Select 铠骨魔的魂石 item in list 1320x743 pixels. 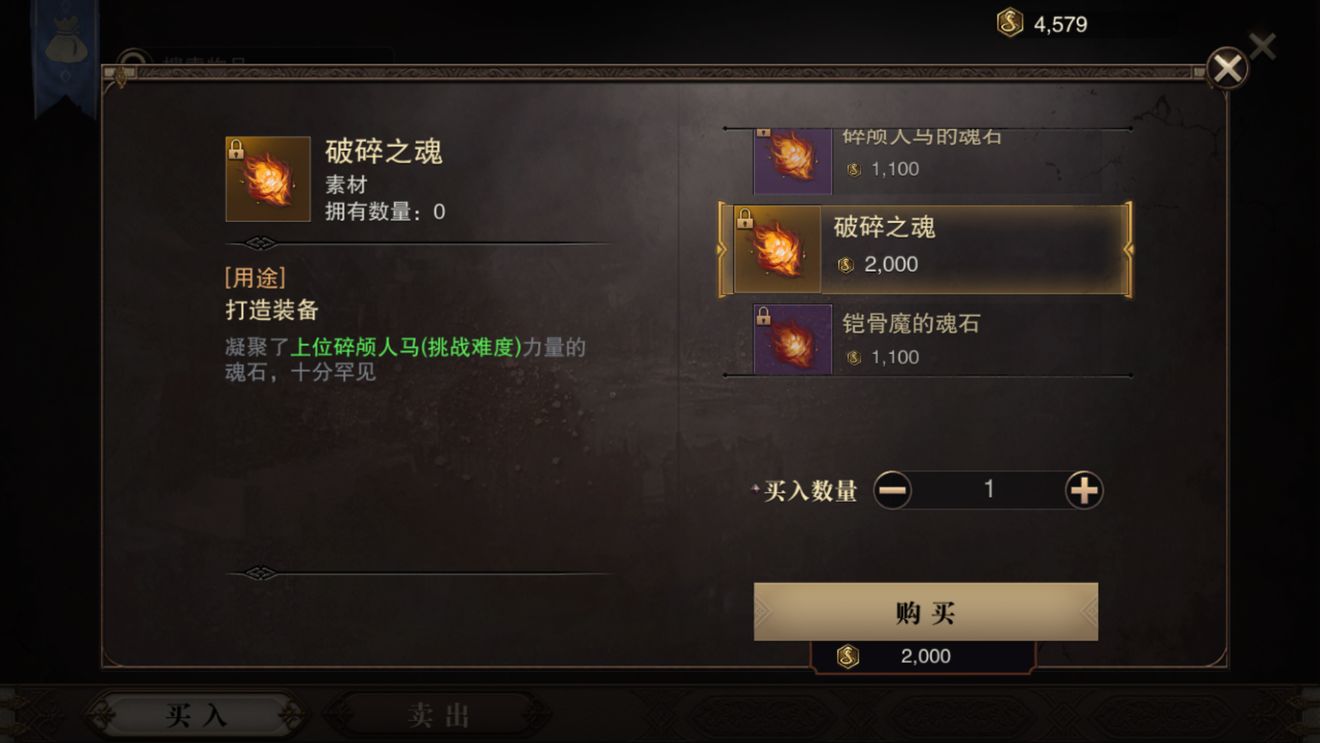point(928,340)
